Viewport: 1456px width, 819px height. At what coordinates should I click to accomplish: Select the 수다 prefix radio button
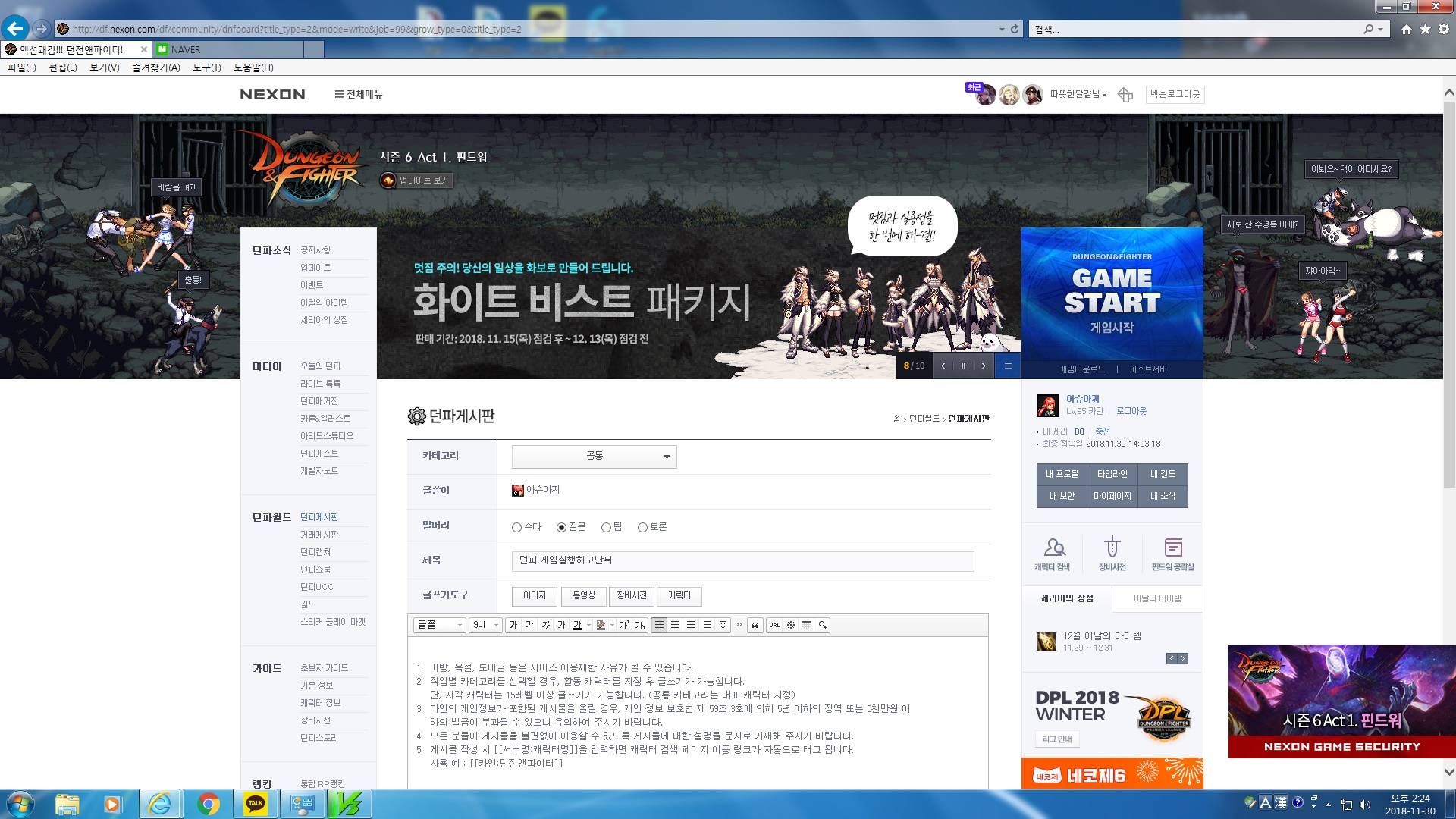[x=516, y=527]
